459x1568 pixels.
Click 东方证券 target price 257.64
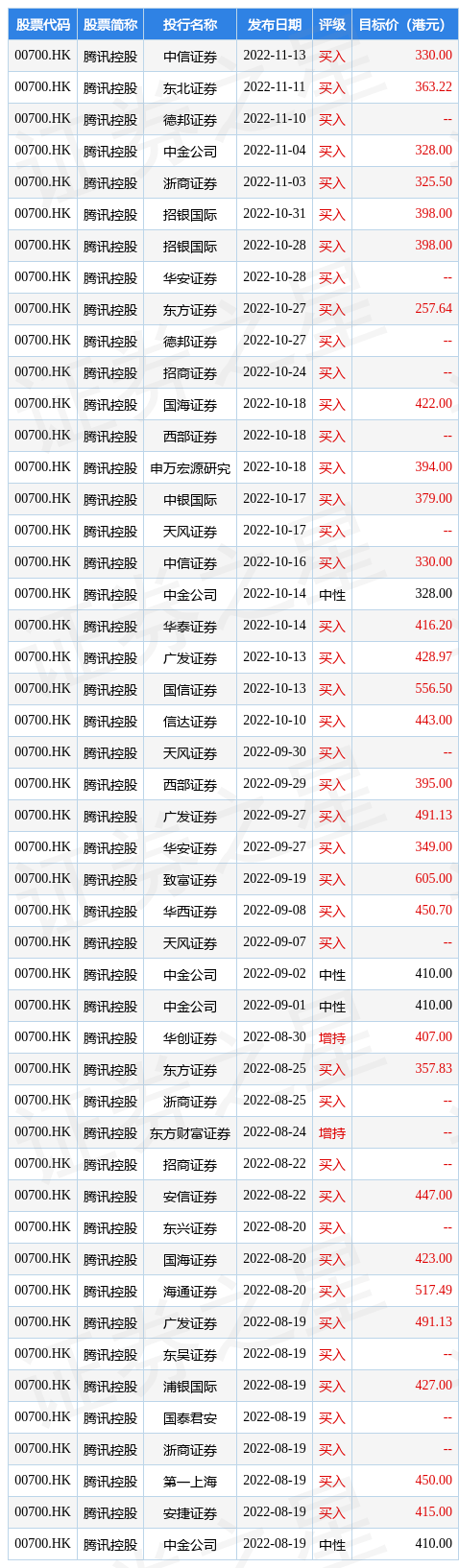point(433,309)
